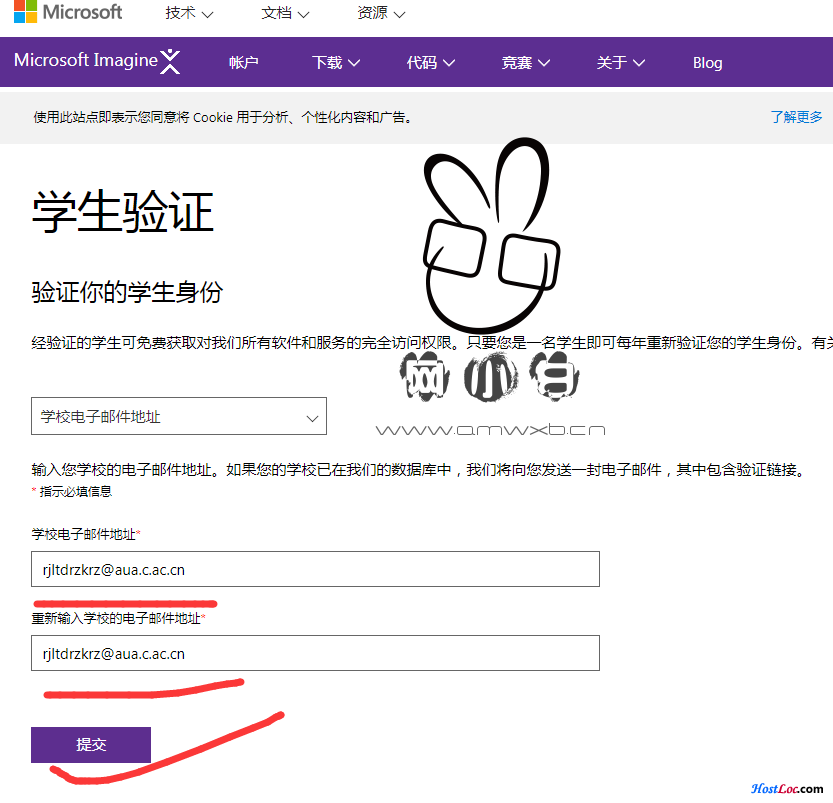Image resolution: width=833 pixels, height=803 pixels.
Task: Open the 竞赛 dropdown
Action: coord(525,62)
